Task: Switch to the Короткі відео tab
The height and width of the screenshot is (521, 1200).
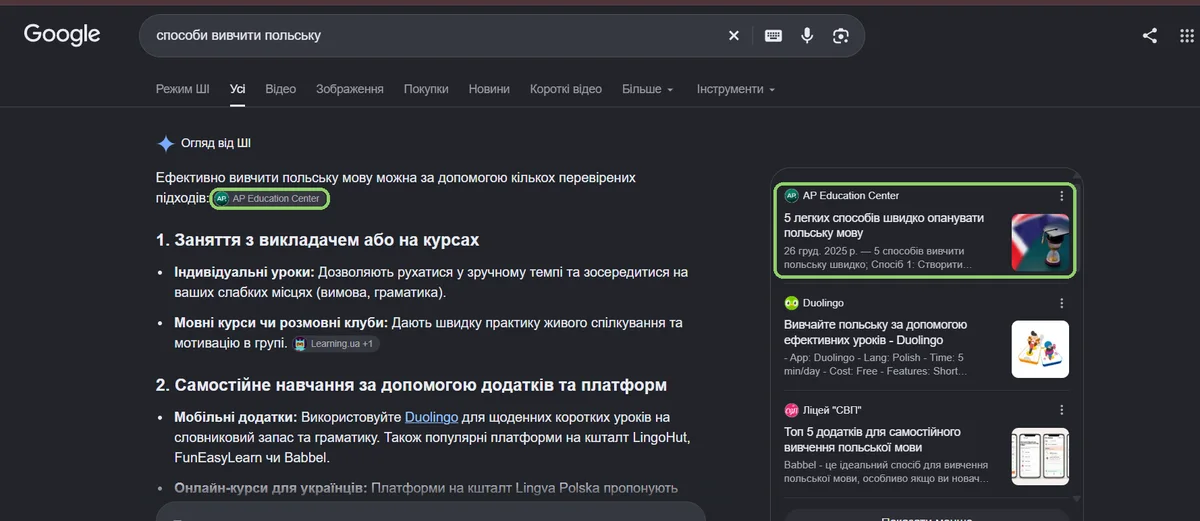Action: (x=566, y=89)
